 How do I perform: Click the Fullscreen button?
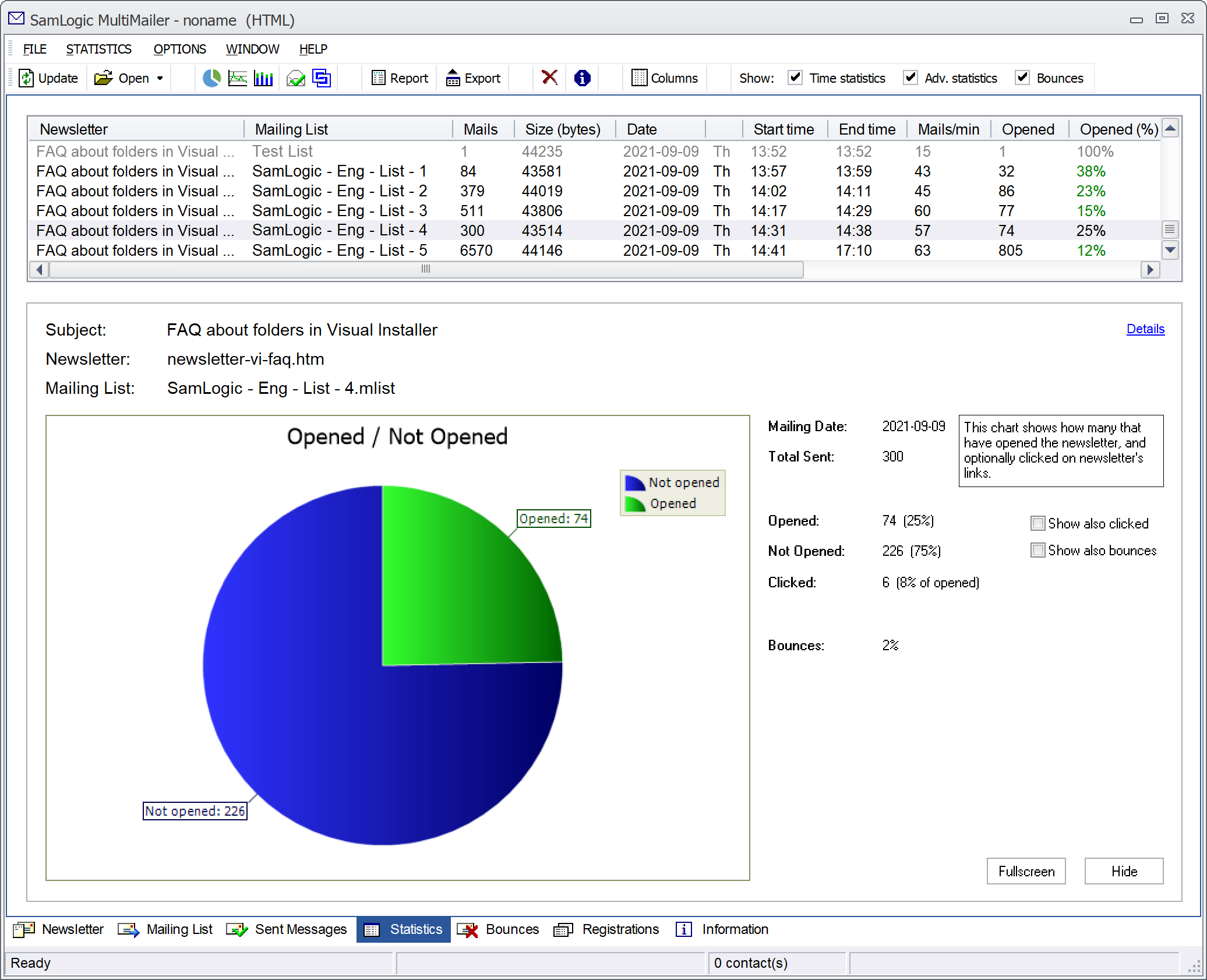[1024, 869]
